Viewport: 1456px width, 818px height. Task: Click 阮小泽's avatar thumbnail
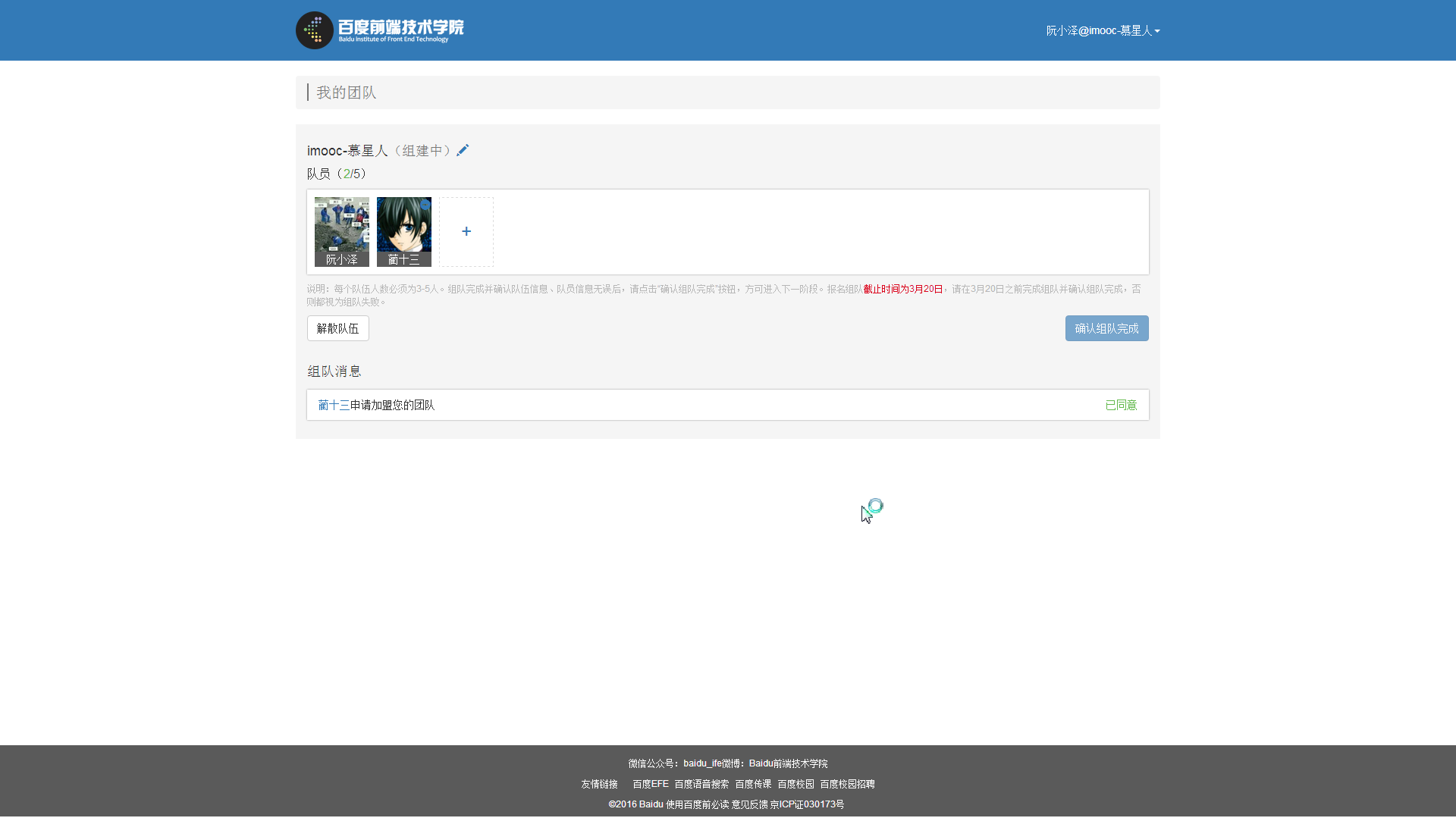[341, 231]
